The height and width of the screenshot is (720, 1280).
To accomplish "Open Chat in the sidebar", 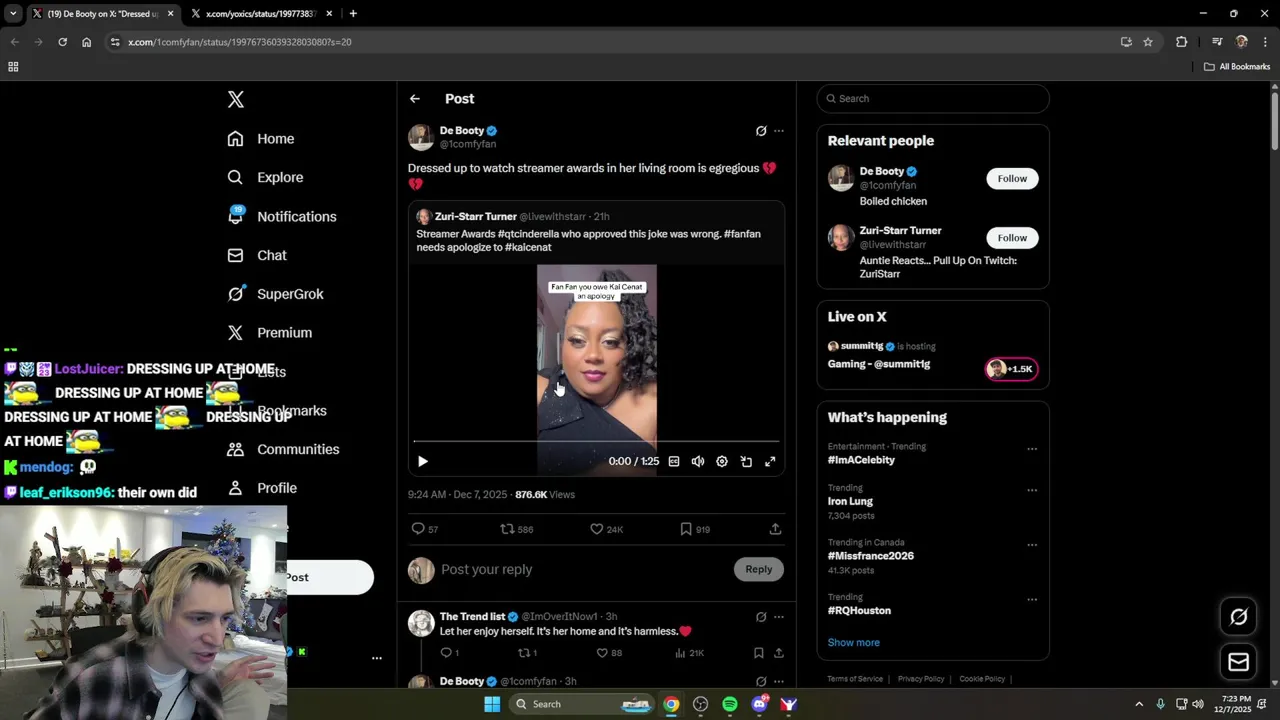I will (x=257, y=255).
